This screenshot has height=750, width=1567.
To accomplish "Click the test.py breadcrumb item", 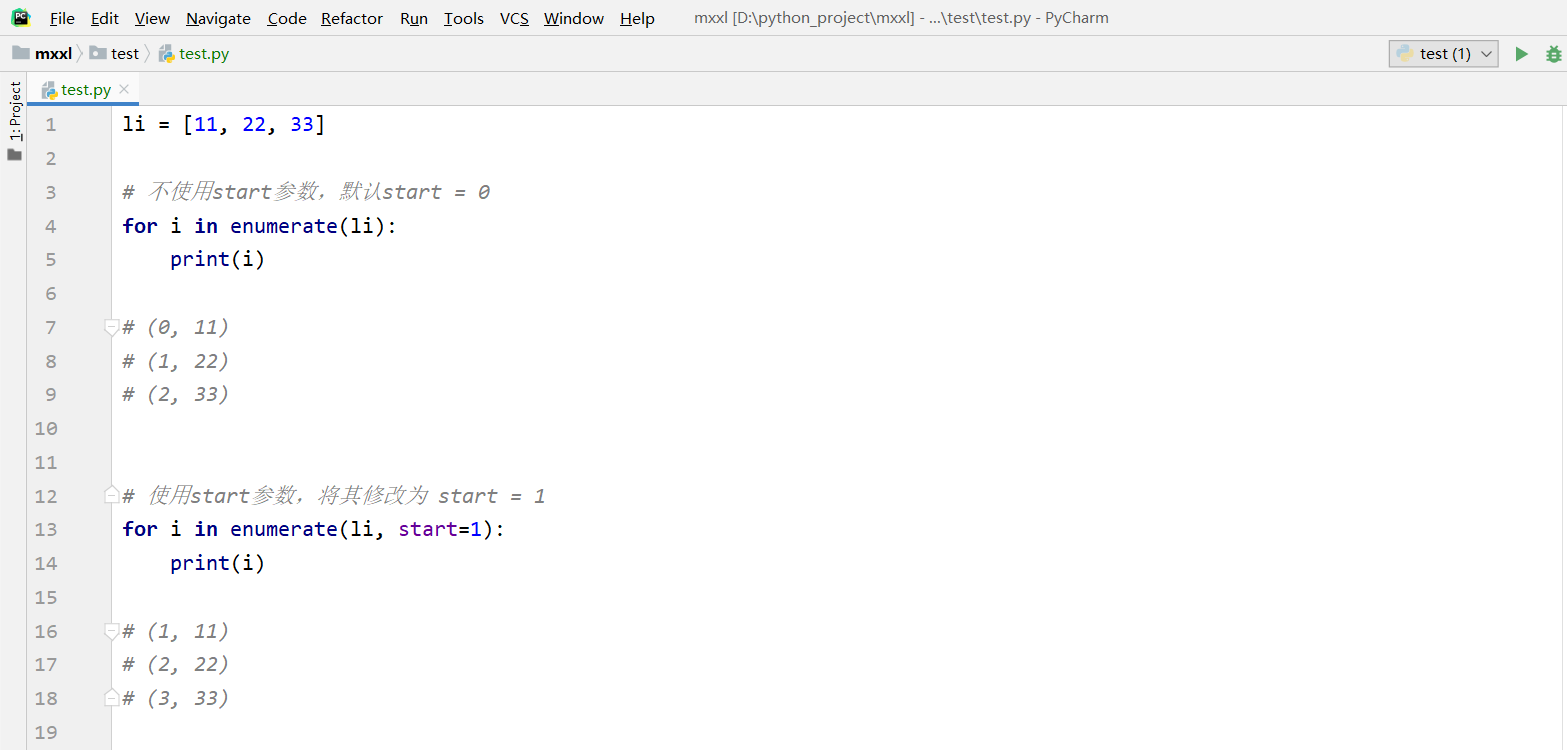I will click(194, 53).
